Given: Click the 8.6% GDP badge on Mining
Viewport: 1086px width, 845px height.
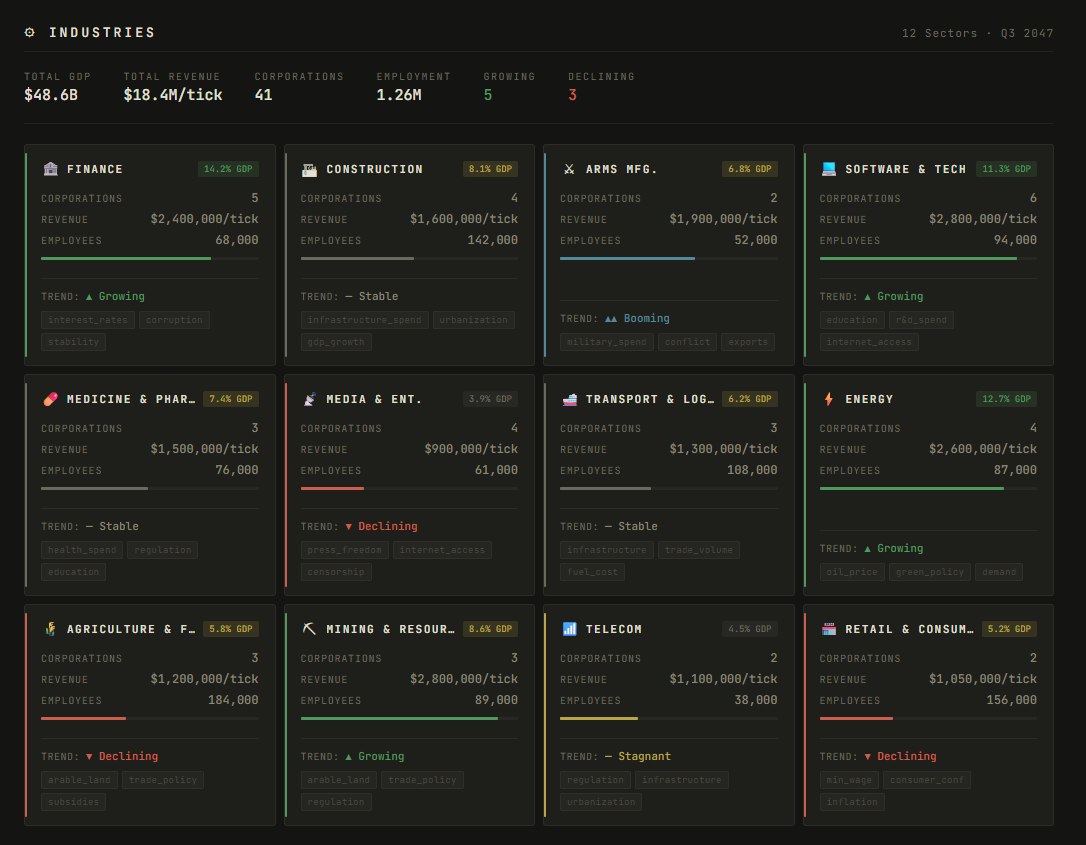Looking at the screenshot, I should (x=489, y=629).
